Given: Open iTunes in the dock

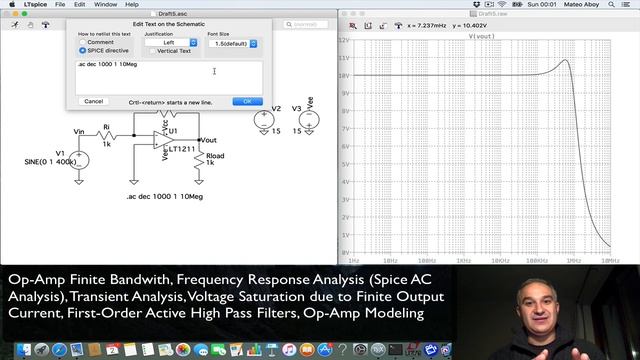Looking at the screenshot, I should point(289,350).
